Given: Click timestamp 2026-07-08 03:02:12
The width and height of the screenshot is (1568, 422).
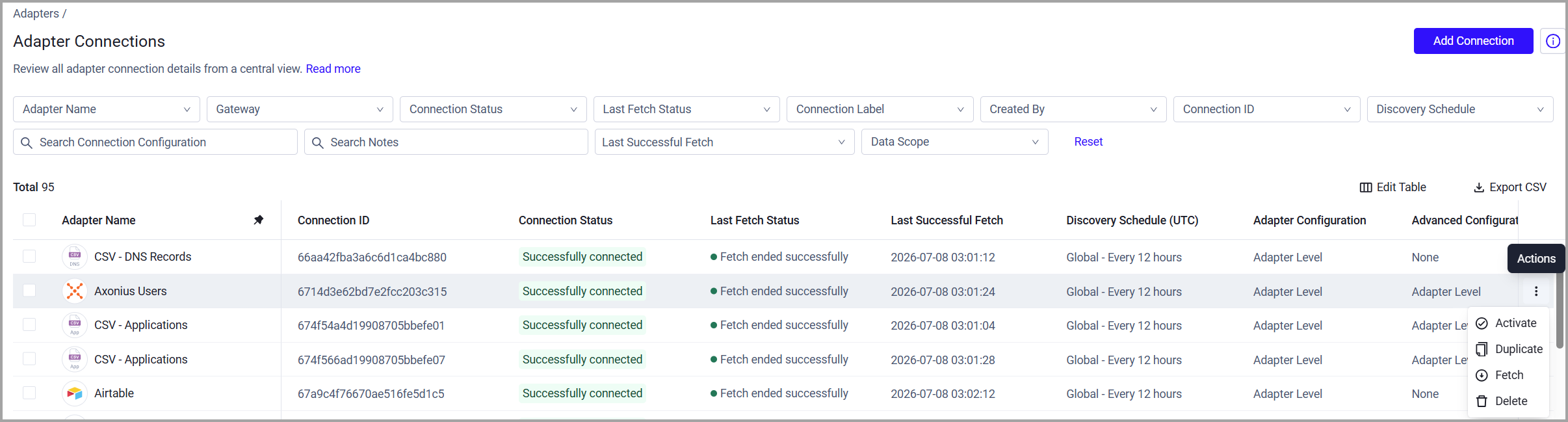Looking at the screenshot, I should click(x=943, y=394).
